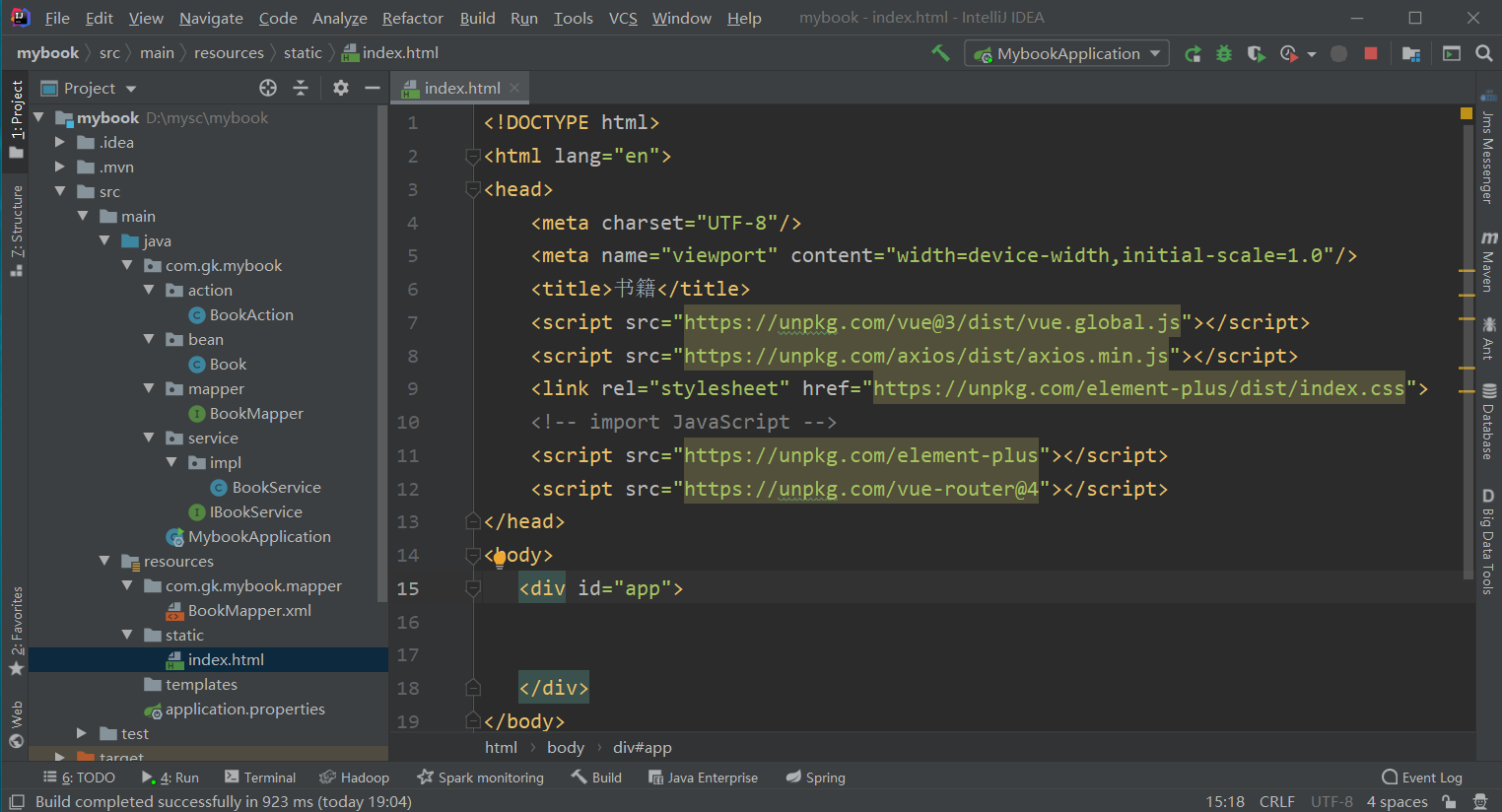Open BookAction class in tree
1502x812 pixels.
pos(251,314)
